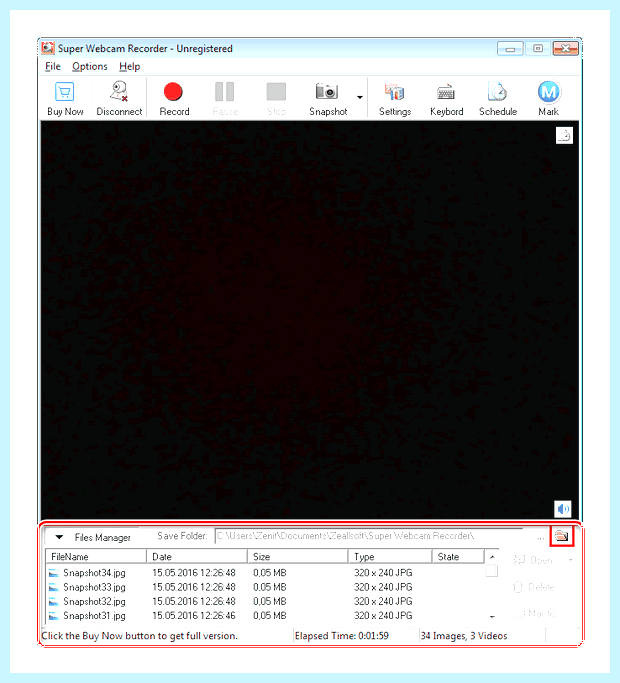Sort by the FileName column header

pyautogui.click(x=96, y=557)
